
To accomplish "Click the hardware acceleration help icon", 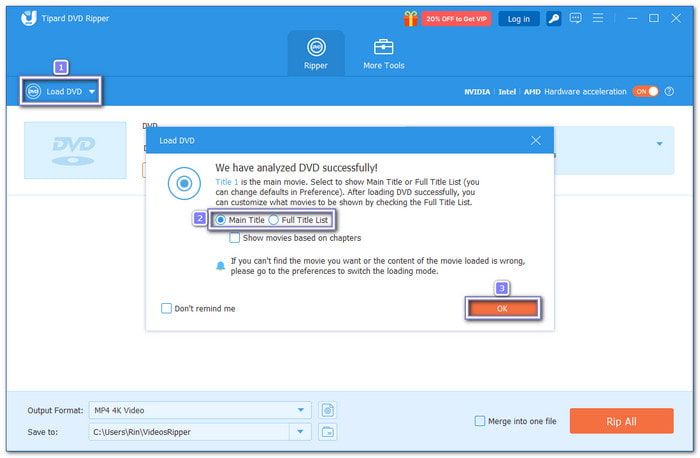I will 669,91.
